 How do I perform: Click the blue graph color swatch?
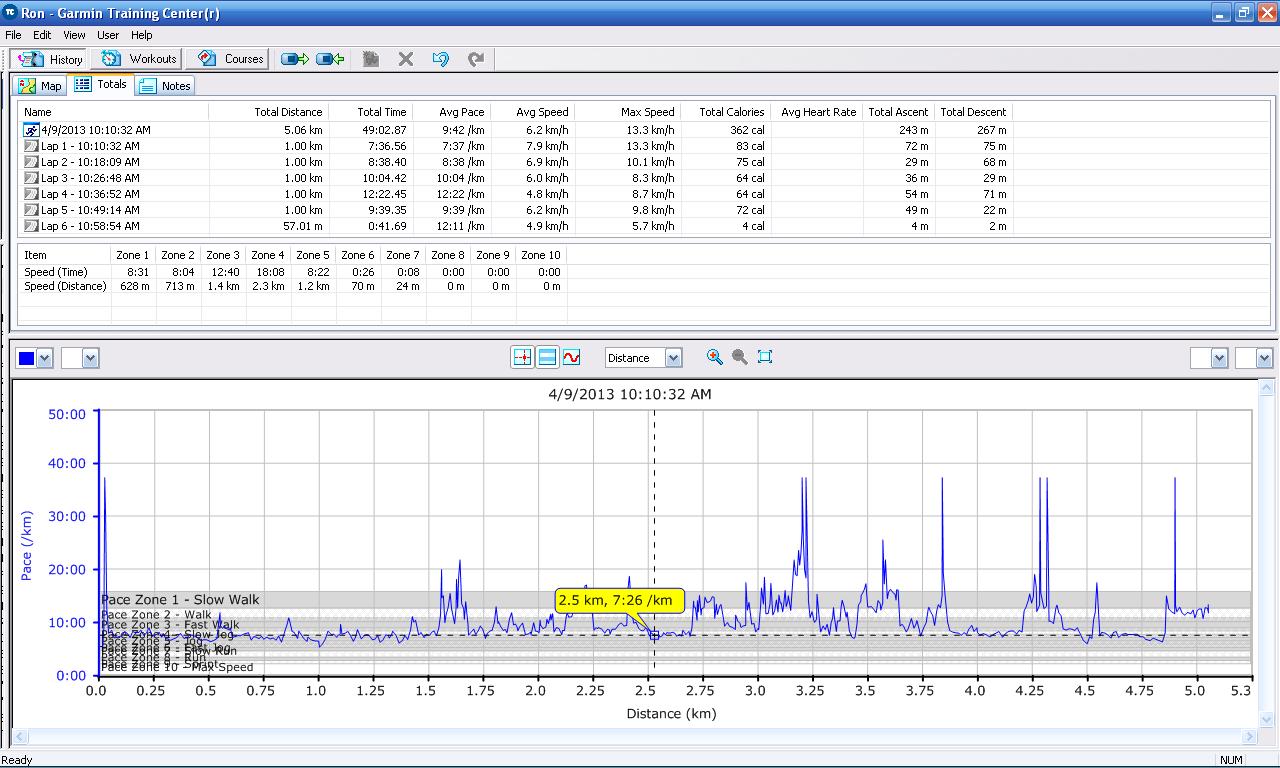26,358
